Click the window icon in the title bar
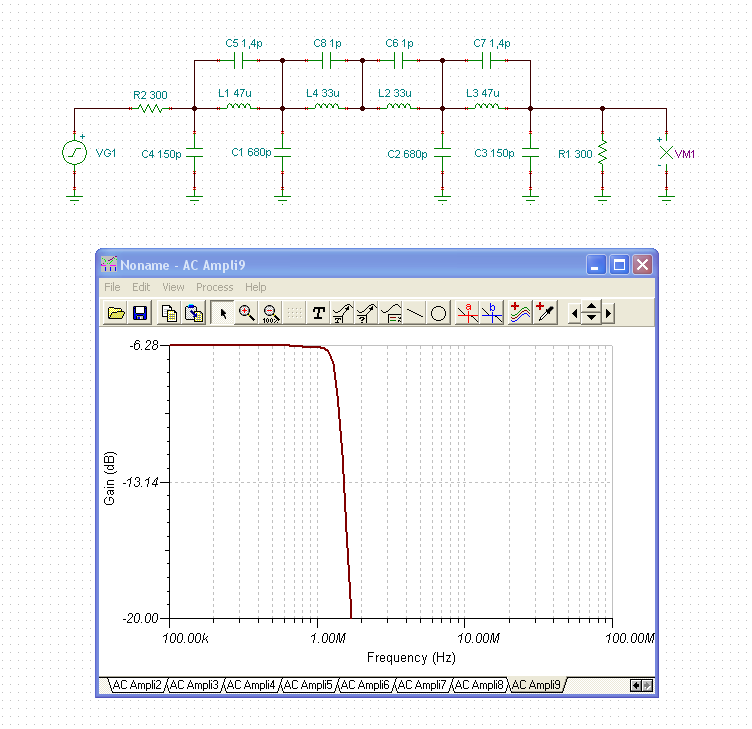This screenshot has width=752, height=729. click(109, 264)
